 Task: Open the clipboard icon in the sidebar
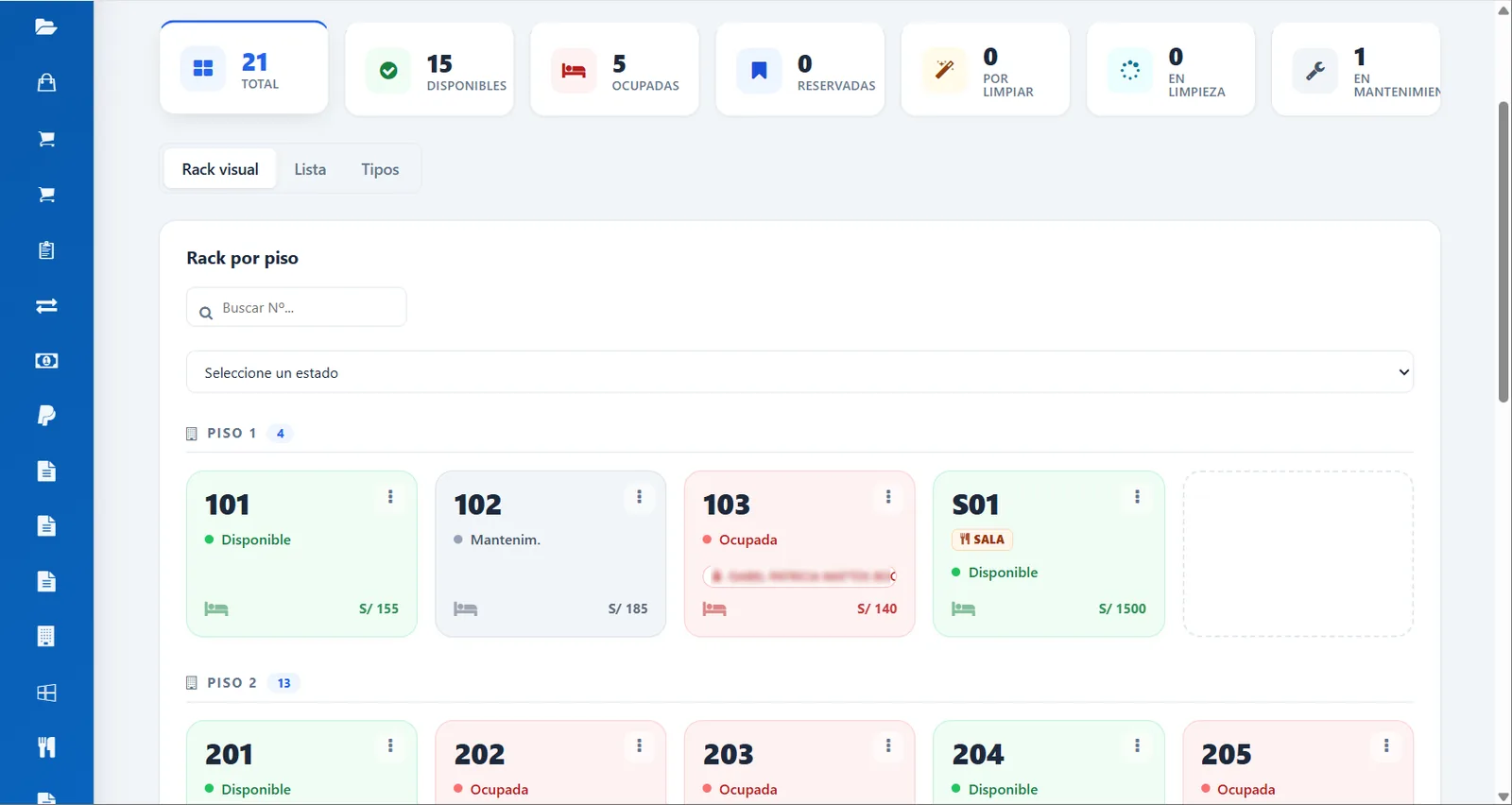tap(46, 249)
